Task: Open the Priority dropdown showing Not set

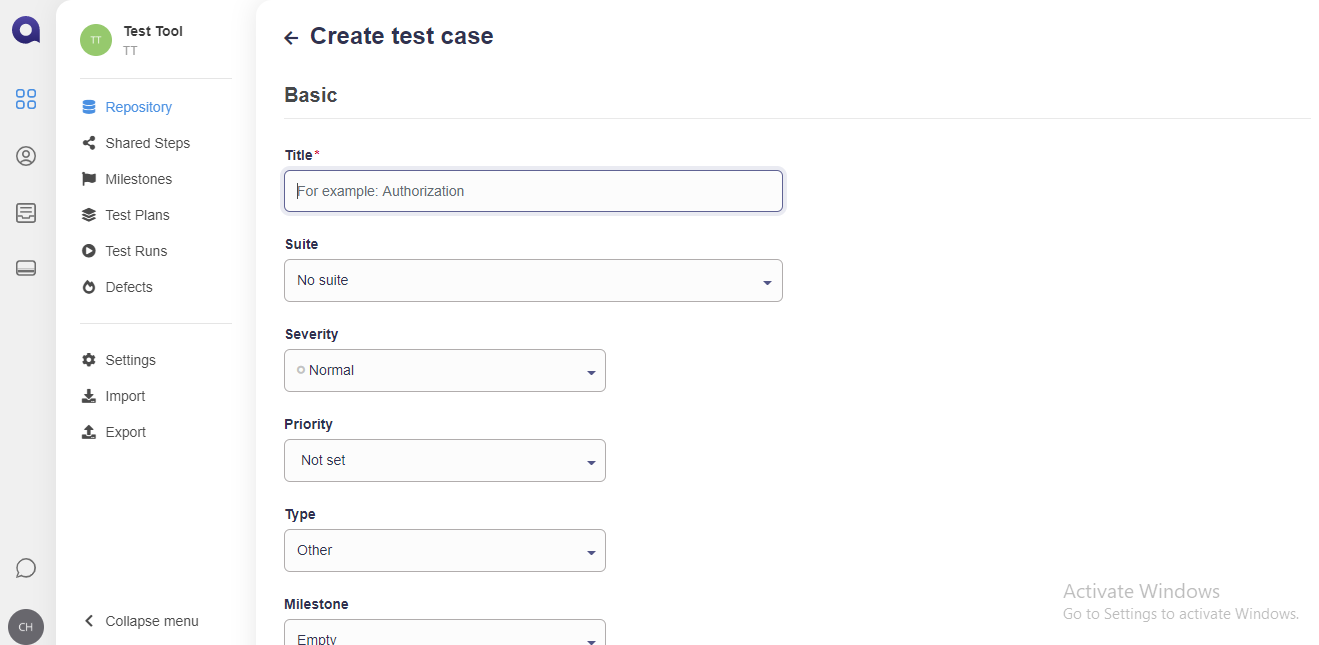Action: [x=445, y=461]
